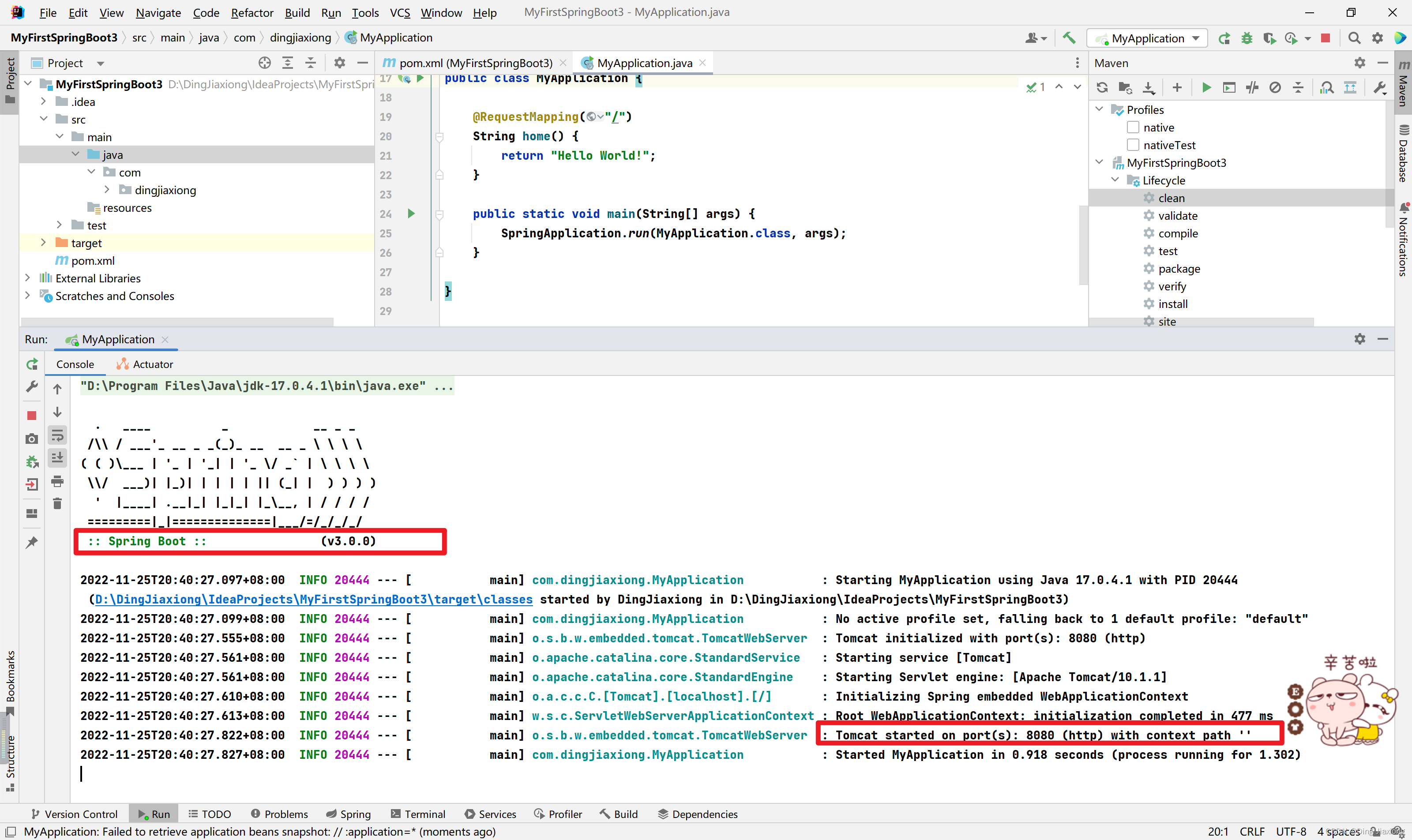Open the Refactor menu
This screenshot has height=840, width=1412.
click(252, 12)
